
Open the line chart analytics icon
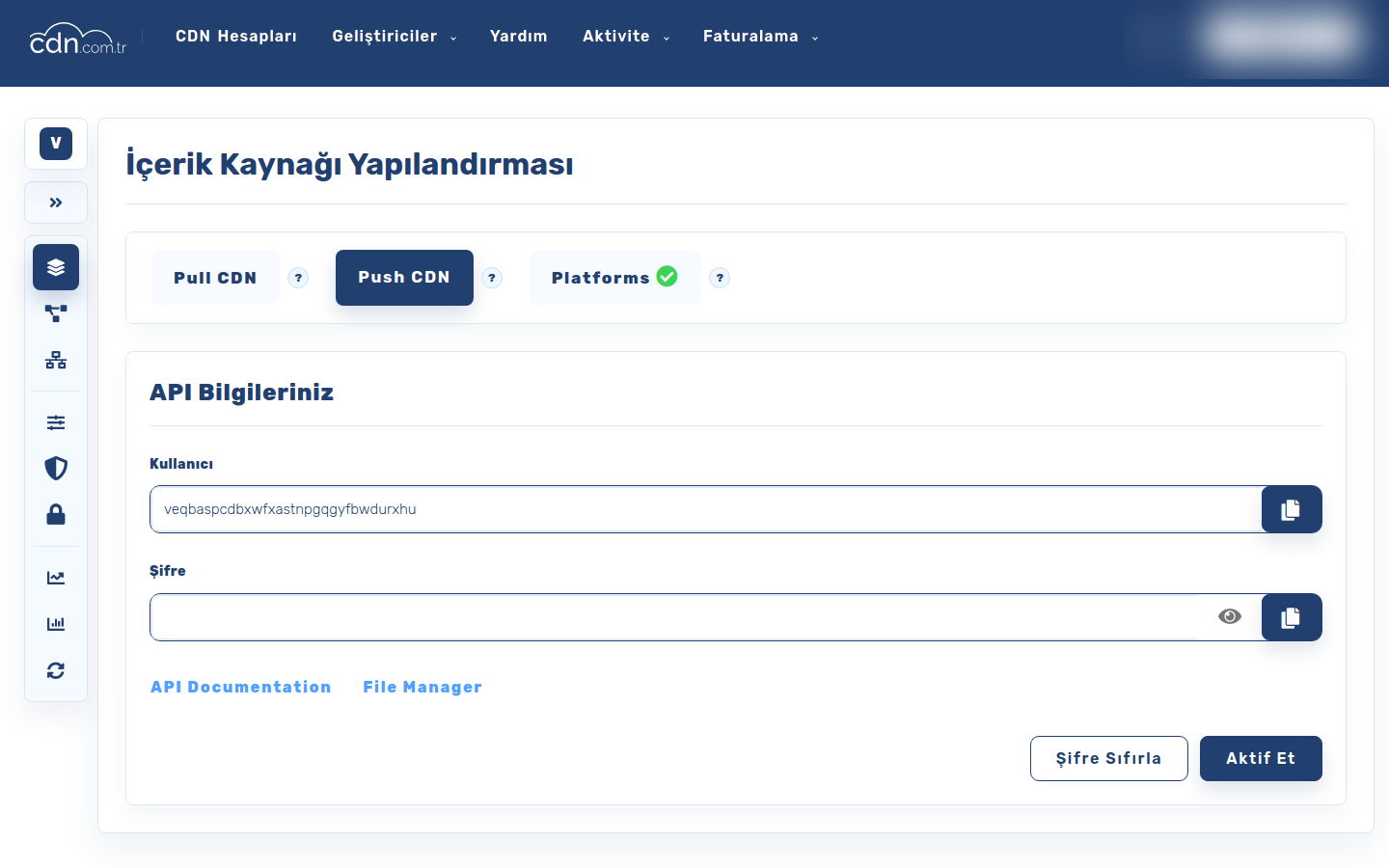[x=56, y=578]
